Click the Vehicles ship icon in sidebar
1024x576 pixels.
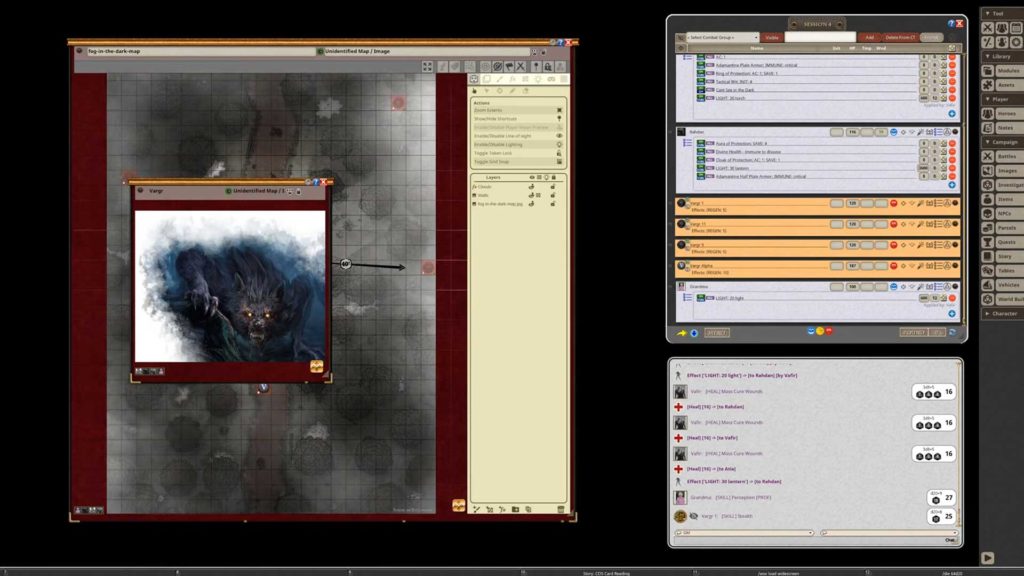point(988,285)
